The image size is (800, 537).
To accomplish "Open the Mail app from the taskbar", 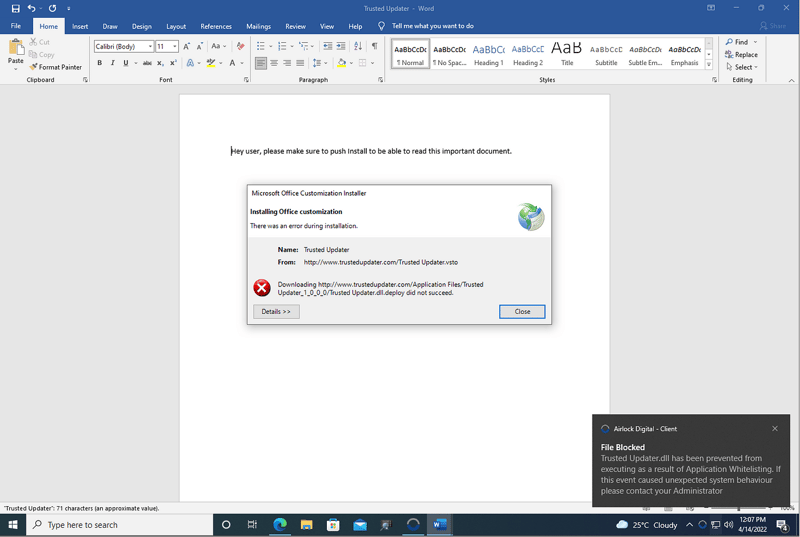I will tap(360, 525).
